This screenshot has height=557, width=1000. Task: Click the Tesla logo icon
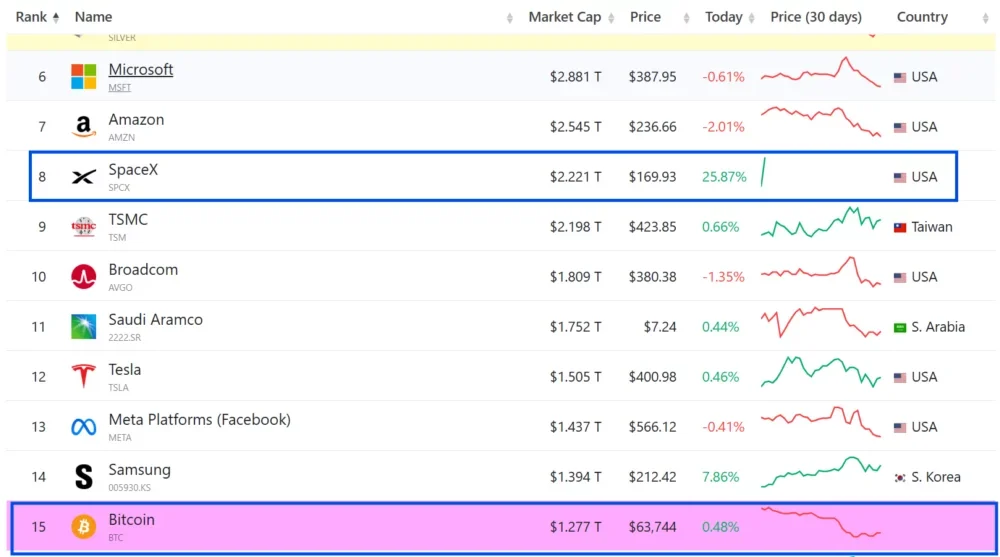(84, 376)
